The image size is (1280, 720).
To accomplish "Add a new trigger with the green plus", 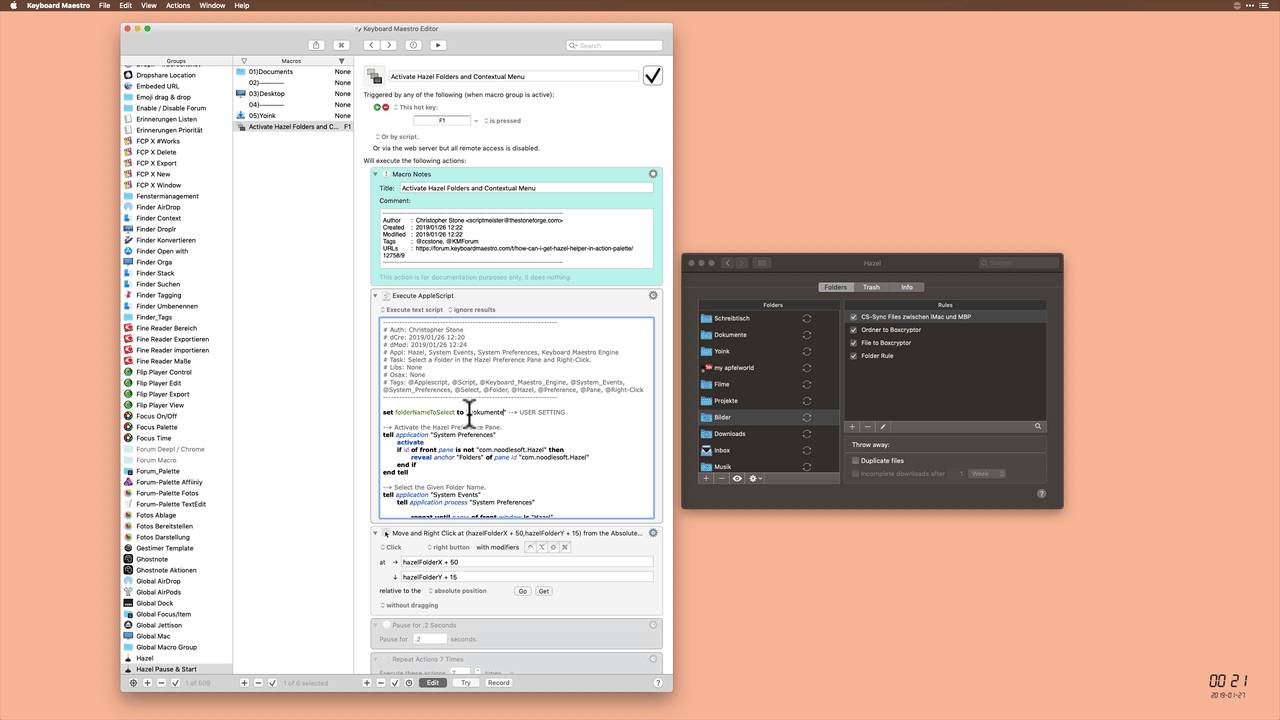I will click(378, 107).
